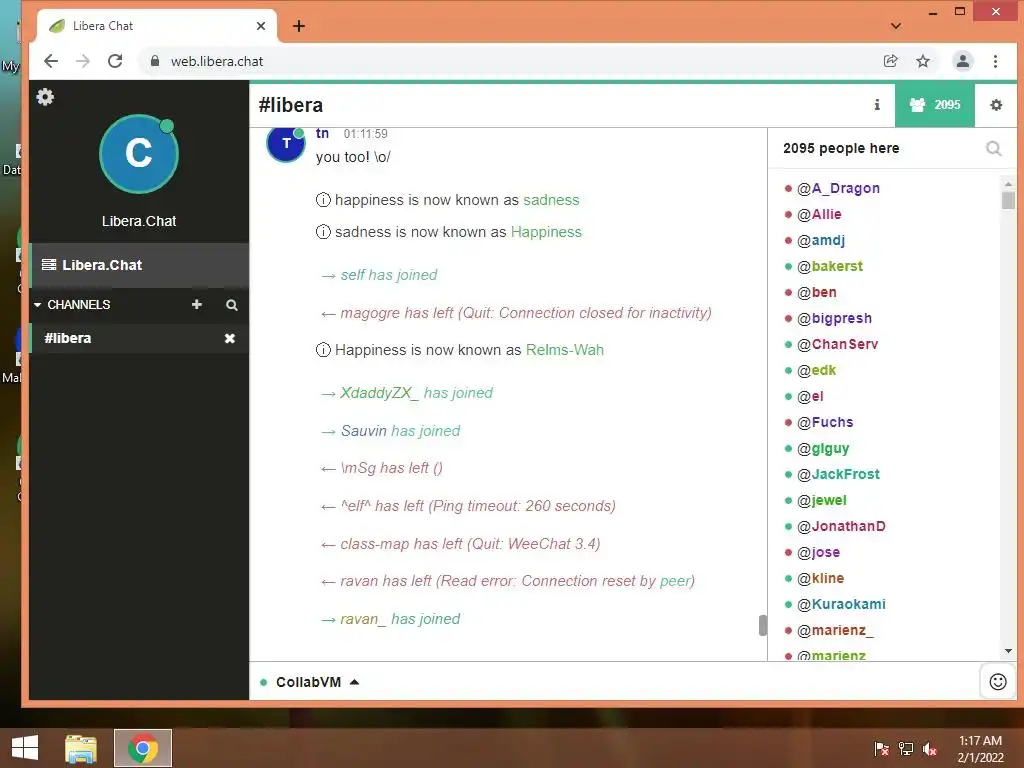This screenshot has height=768, width=1024.
Task: Open the muted volume tray icon
Action: point(930,749)
